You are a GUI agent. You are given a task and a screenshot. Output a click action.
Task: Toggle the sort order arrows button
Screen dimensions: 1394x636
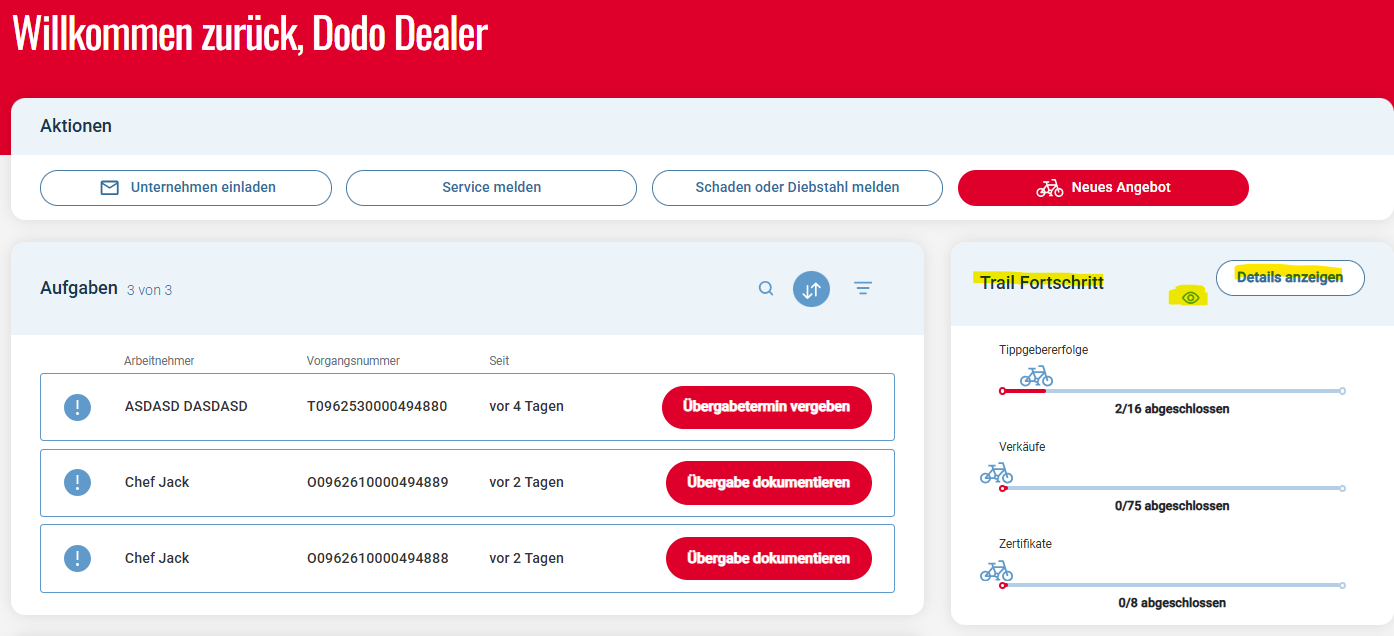tap(812, 289)
